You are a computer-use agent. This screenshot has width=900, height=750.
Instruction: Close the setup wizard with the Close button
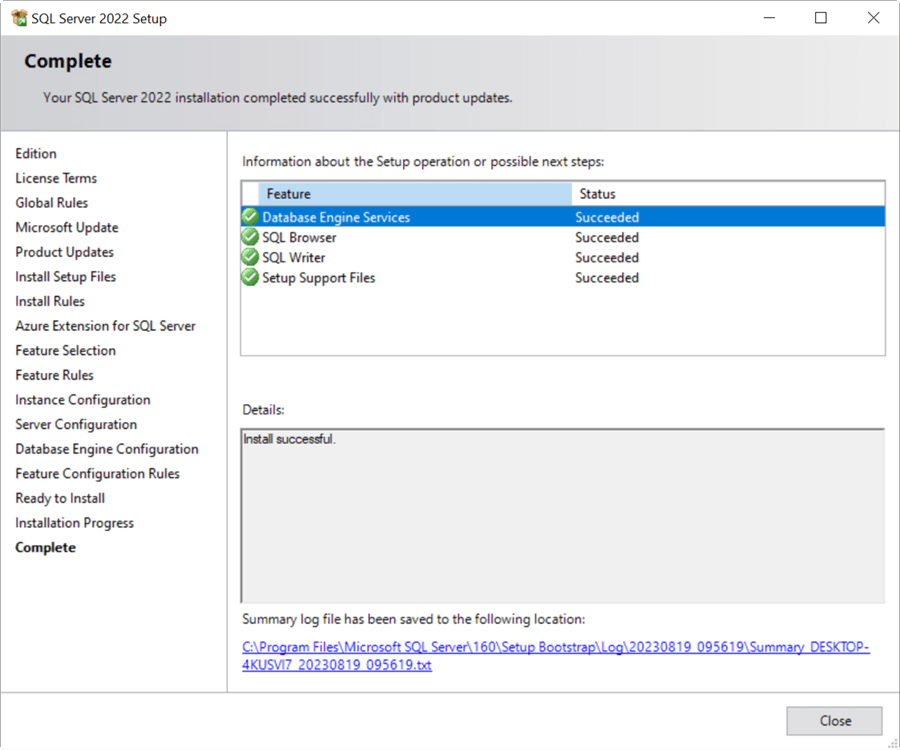pyautogui.click(x=834, y=720)
